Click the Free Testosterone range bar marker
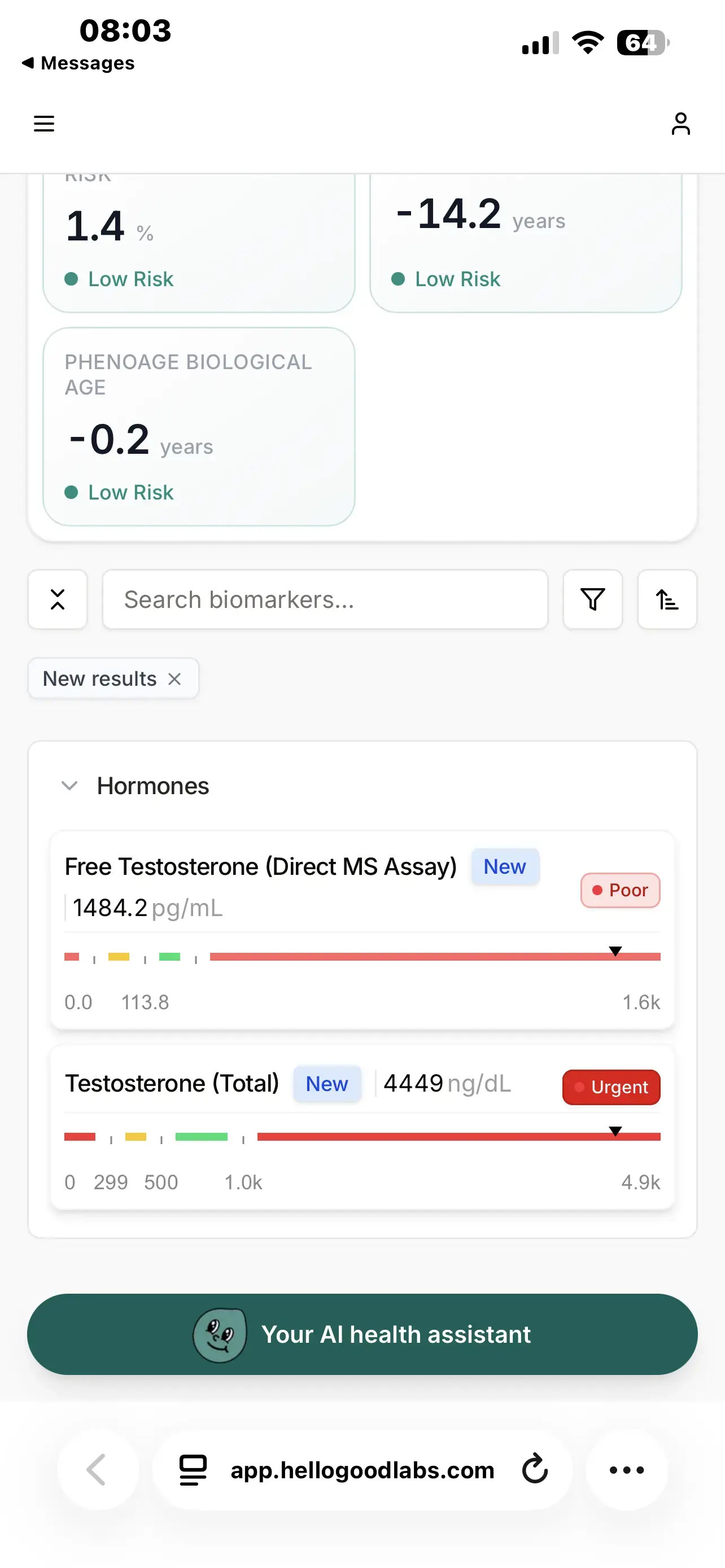The image size is (725, 1568). 615,952
